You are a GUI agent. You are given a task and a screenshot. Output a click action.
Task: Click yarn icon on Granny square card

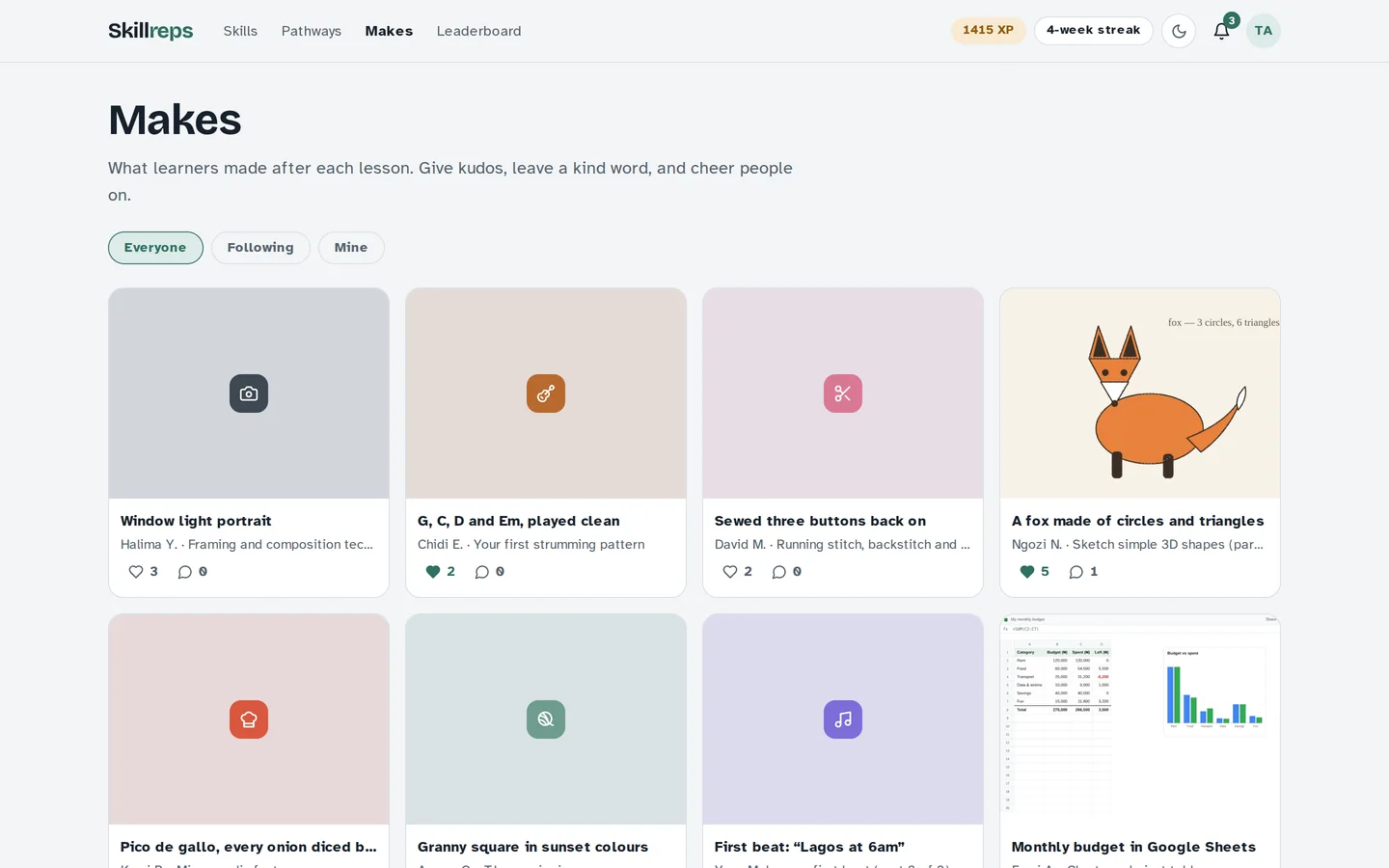pyautogui.click(x=546, y=719)
